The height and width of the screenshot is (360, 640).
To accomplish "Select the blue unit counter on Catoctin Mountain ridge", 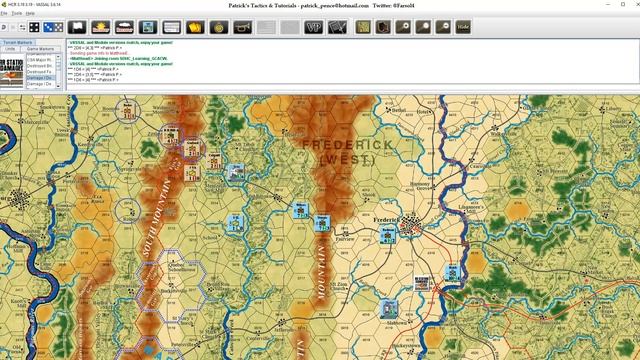I will (322, 223).
